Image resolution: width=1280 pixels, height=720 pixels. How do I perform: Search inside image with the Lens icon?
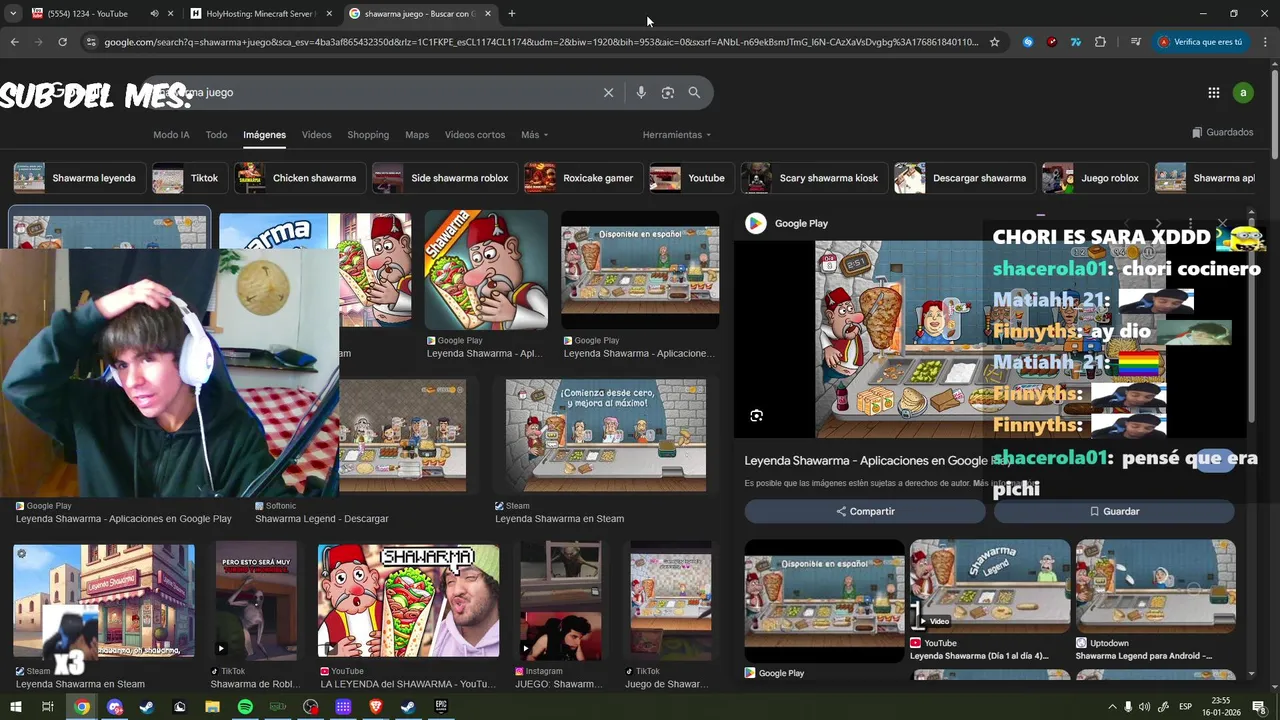pos(756,416)
